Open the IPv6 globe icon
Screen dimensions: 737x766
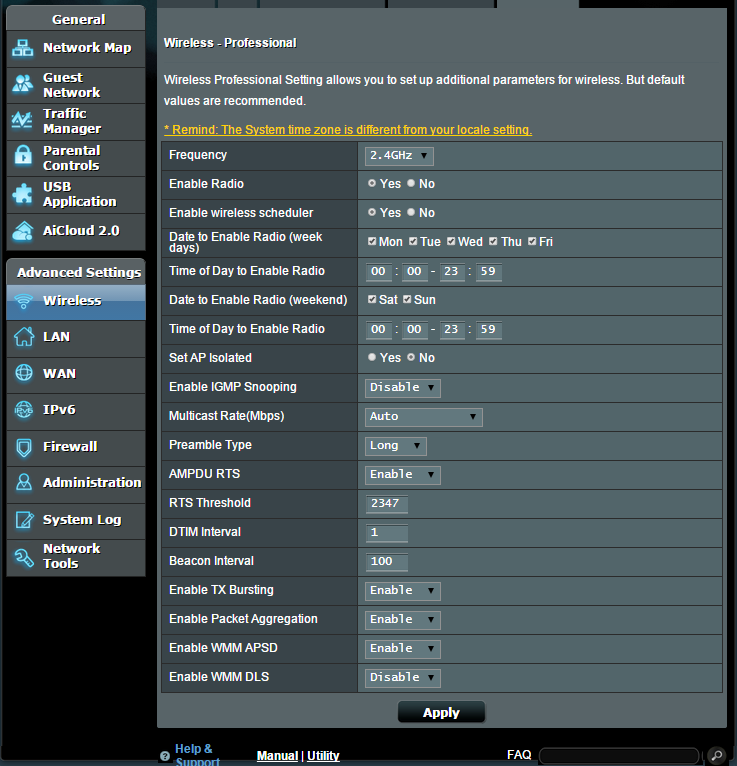[24, 410]
